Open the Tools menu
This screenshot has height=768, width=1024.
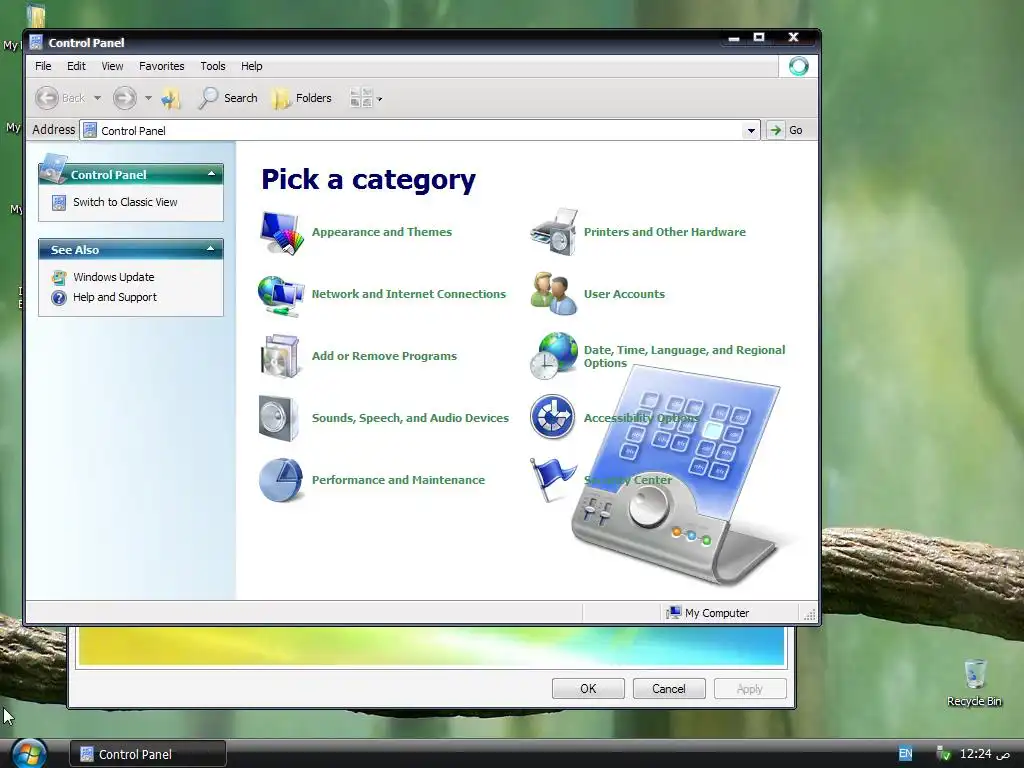[213, 66]
